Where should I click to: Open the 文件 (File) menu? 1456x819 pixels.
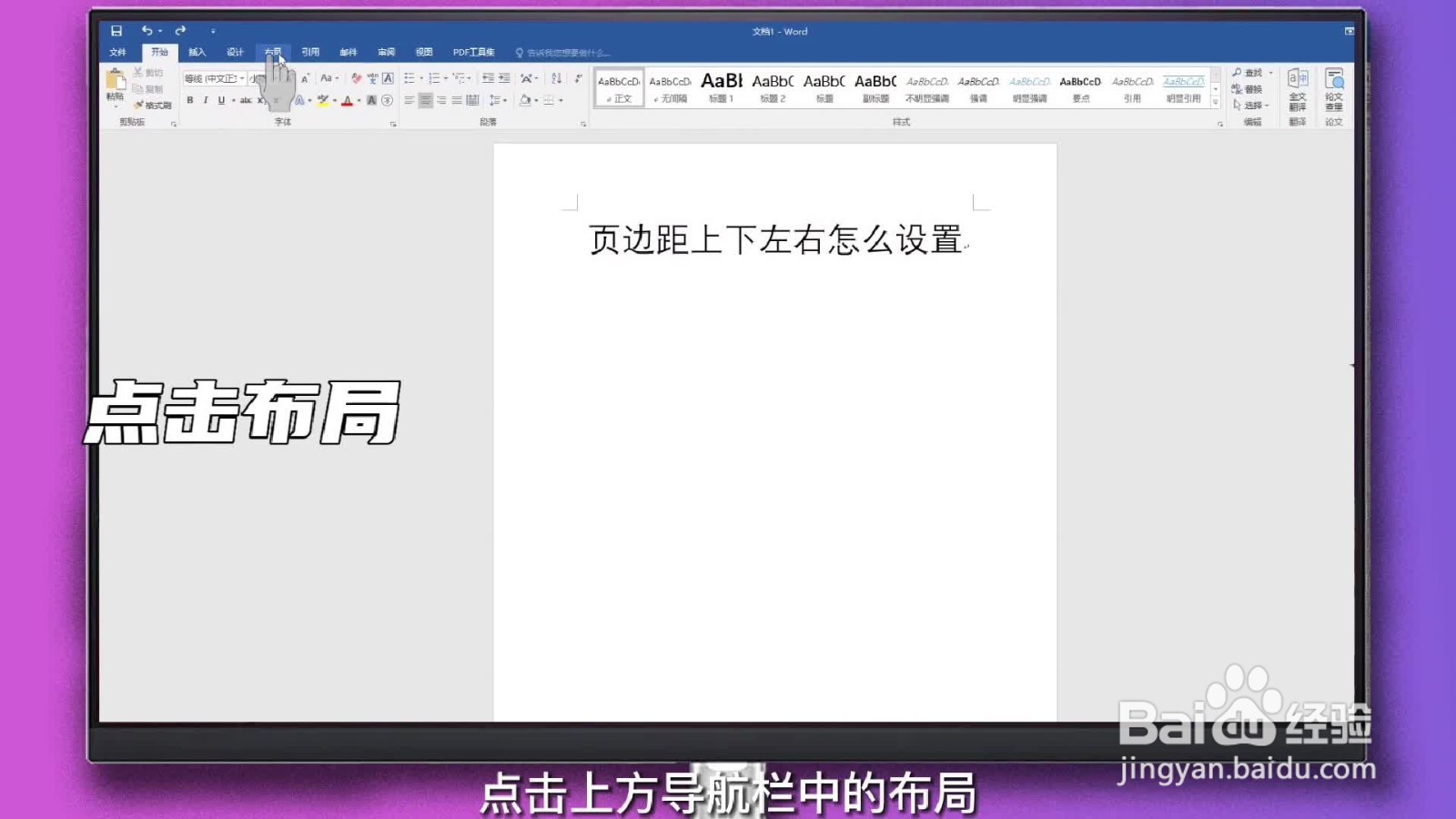tap(116, 51)
